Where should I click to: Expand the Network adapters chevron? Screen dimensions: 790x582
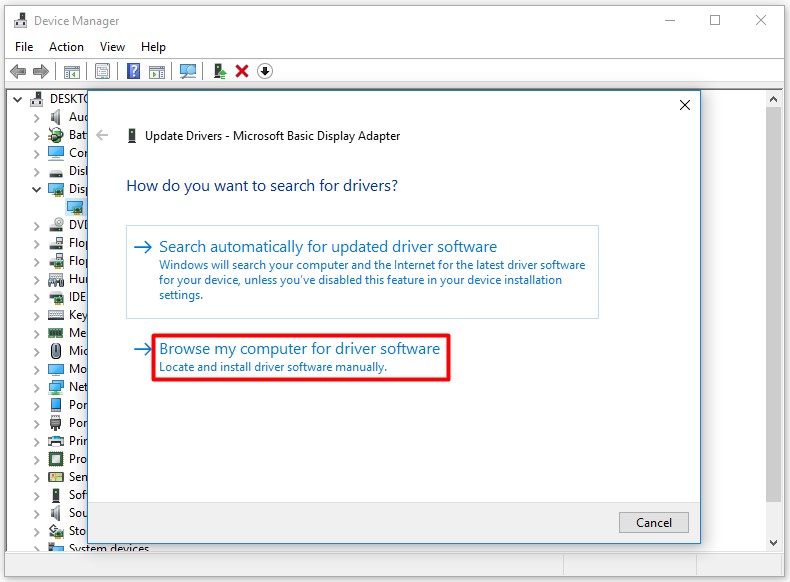tap(36, 387)
